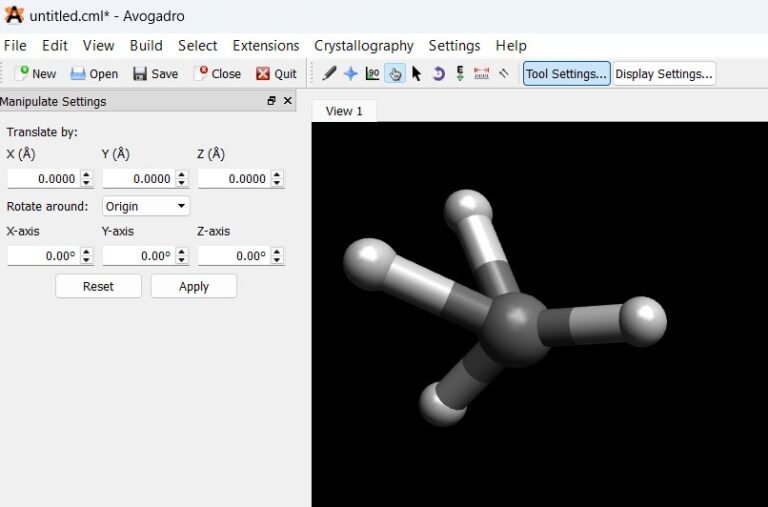Increase the Z-axis rotation with up arrow
Viewport: 768px width, 507px height.
point(277,251)
